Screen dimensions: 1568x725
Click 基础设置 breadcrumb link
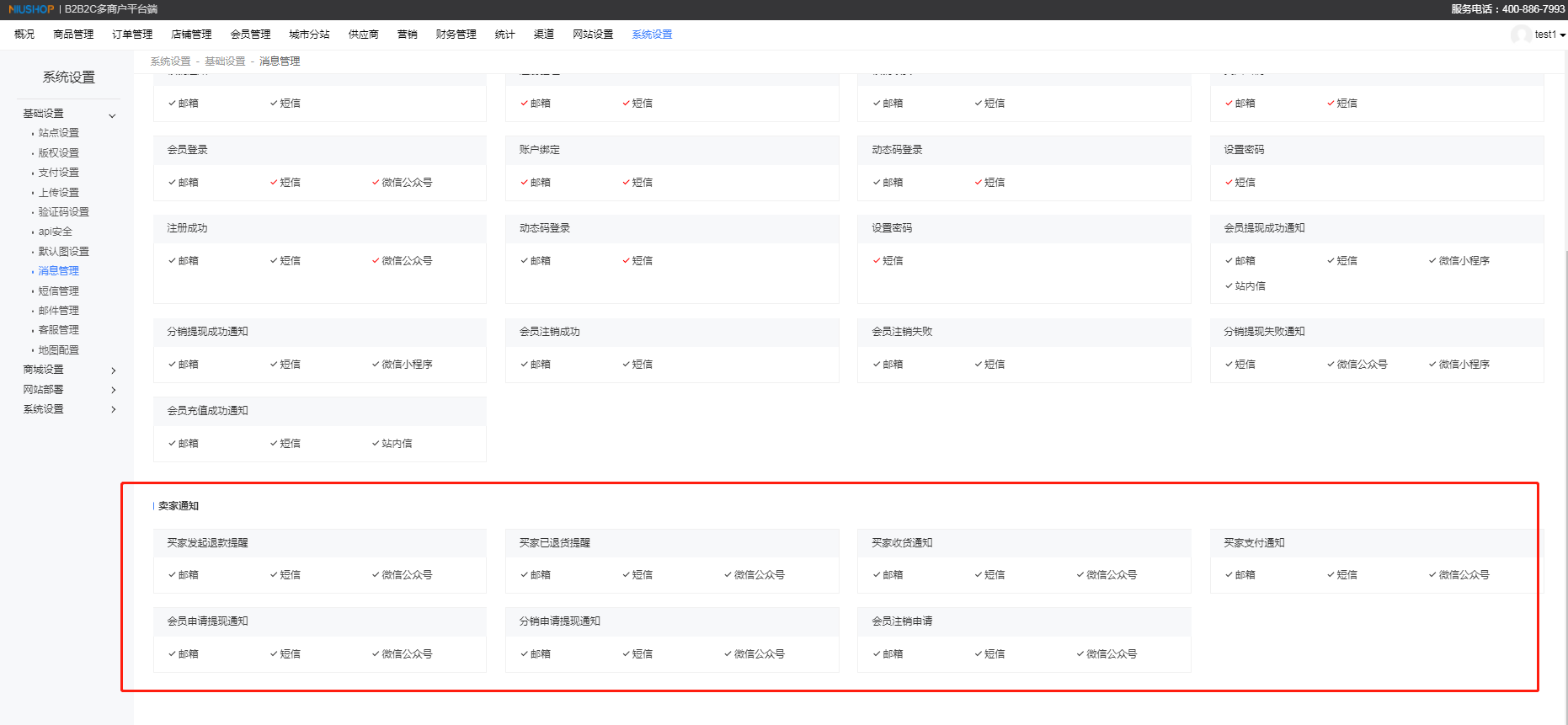pyautogui.click(x=225, y=61)
